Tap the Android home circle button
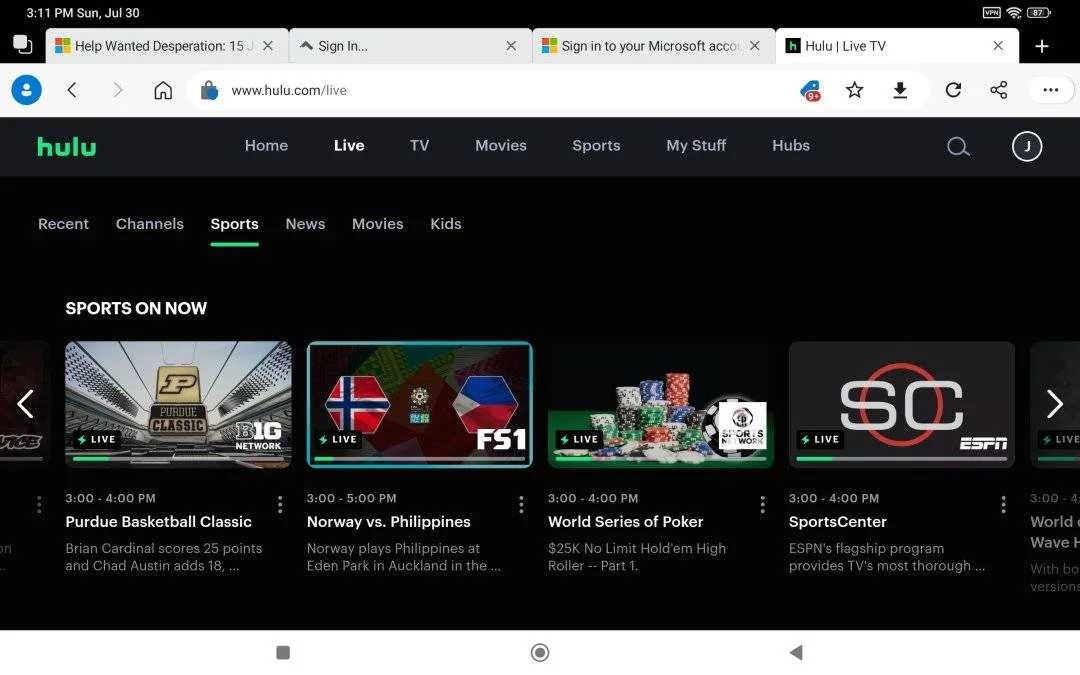The height and width of the screenshot is (675, 1080). pyautogui.click(x=540, y=652)
